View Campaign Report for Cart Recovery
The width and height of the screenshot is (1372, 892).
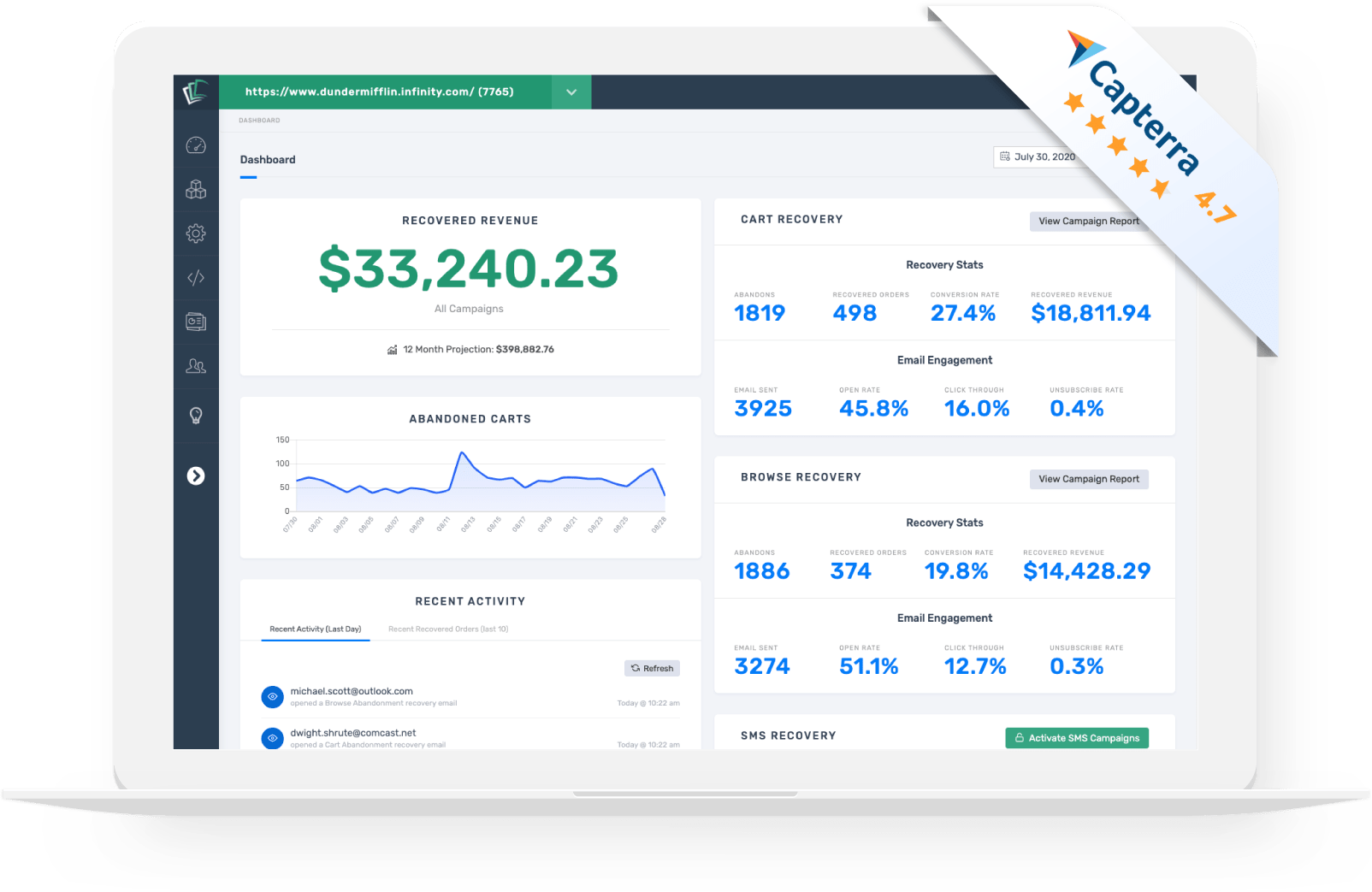pos(1088,221)
